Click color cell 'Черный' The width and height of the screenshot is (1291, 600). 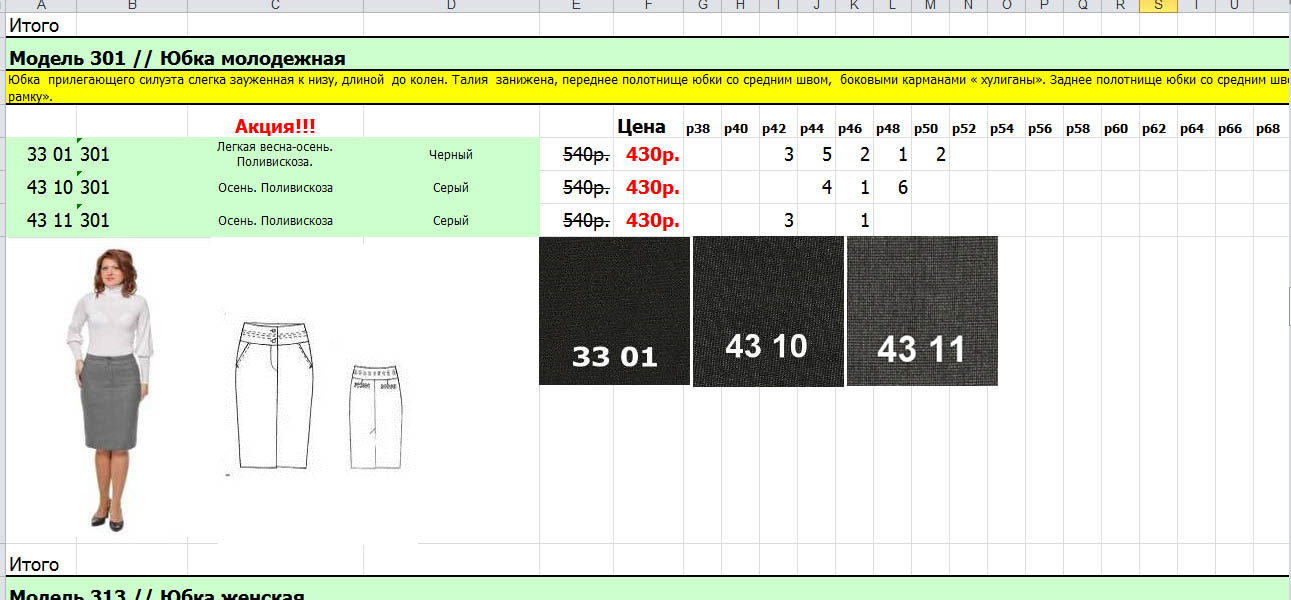tap(451, 155)
